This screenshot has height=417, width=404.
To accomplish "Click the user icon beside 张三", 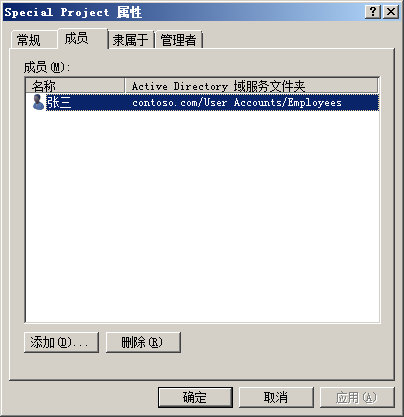I will click(38, 102).
